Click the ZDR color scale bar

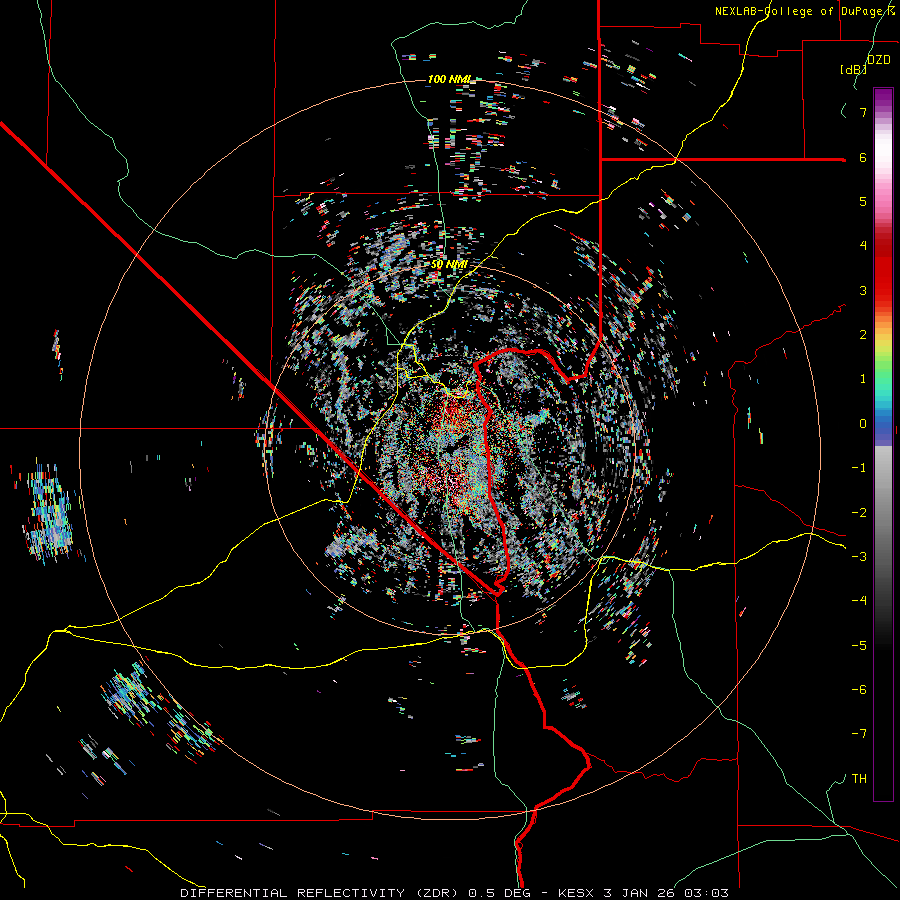pyautogui.click(x=883, y=444)
